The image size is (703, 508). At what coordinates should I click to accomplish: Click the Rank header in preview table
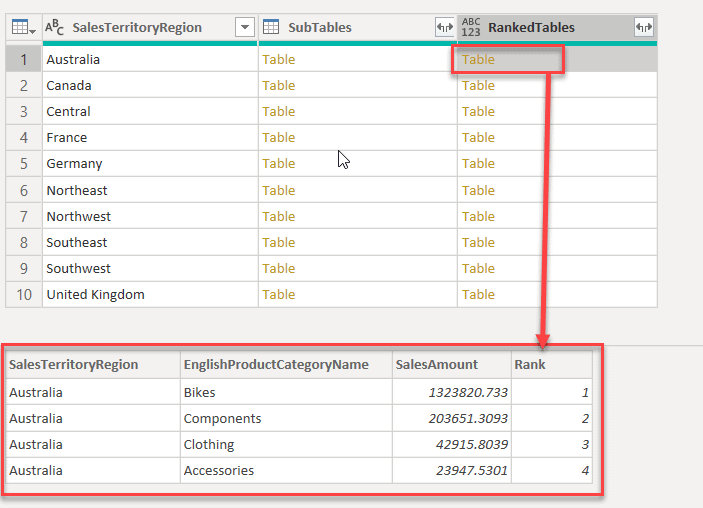[x=530, y=365]
